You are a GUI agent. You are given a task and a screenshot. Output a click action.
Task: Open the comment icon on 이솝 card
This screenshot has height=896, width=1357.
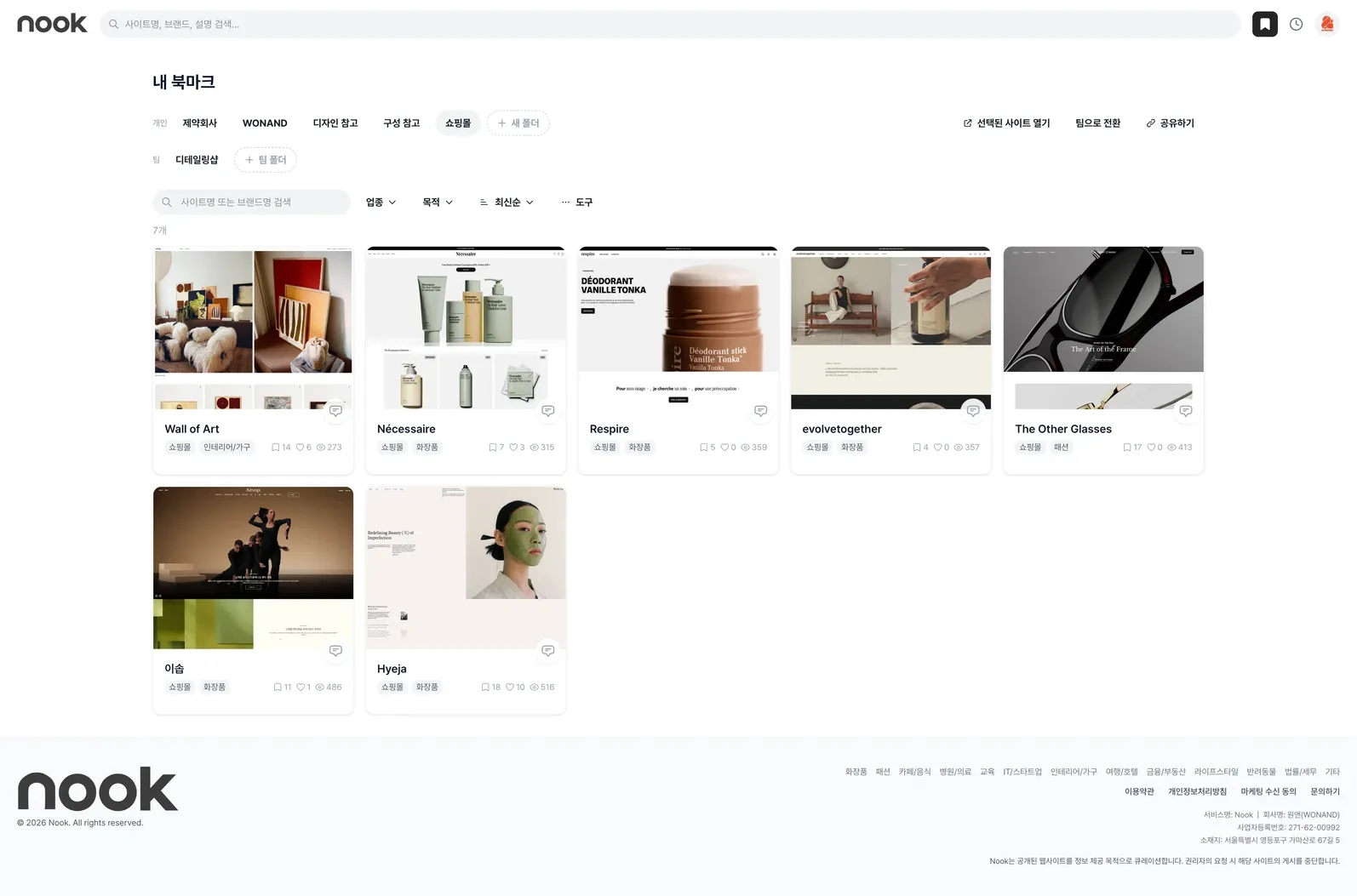[x=335, y=651]
